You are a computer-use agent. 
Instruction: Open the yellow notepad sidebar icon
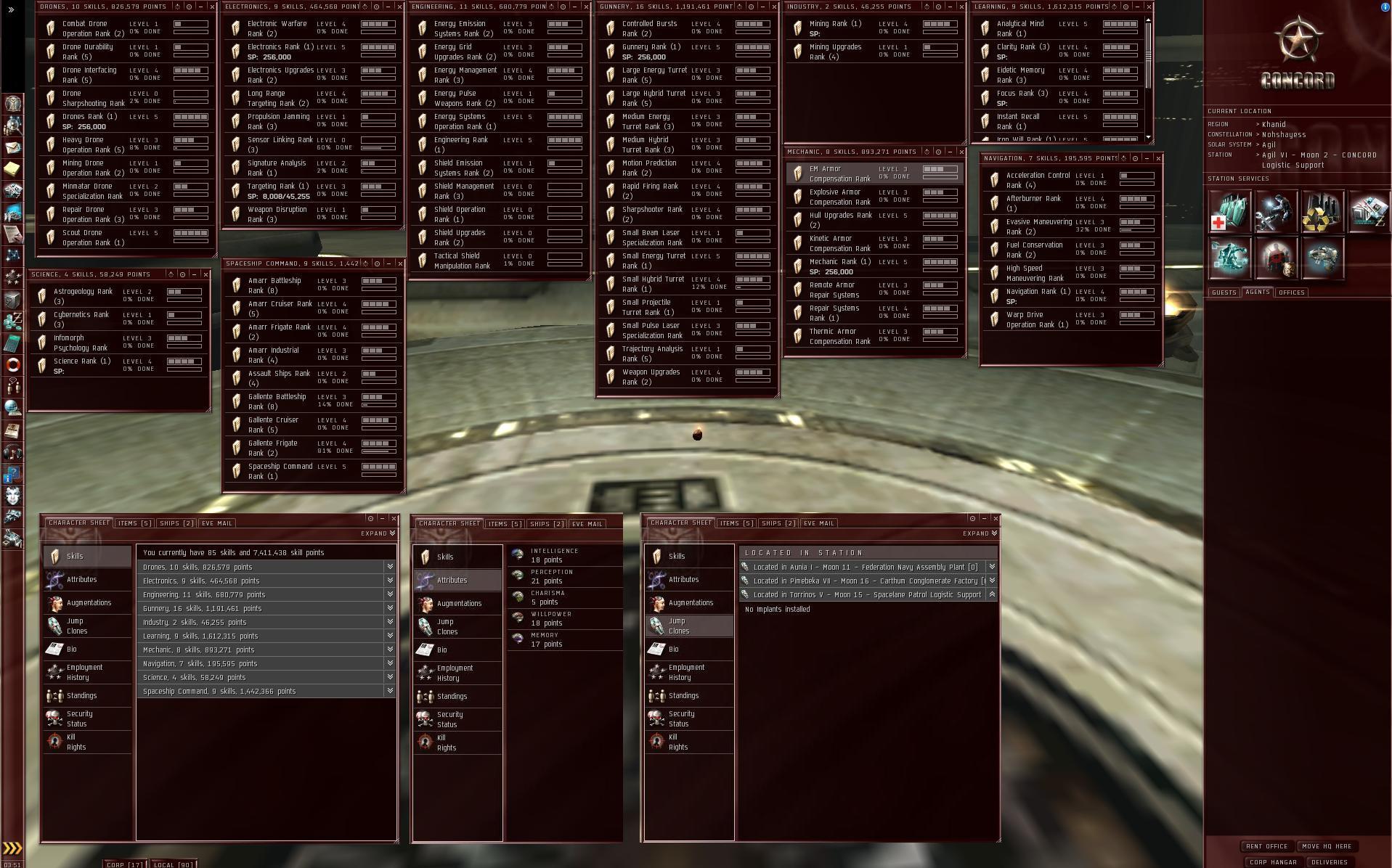(x=13, y=169)
